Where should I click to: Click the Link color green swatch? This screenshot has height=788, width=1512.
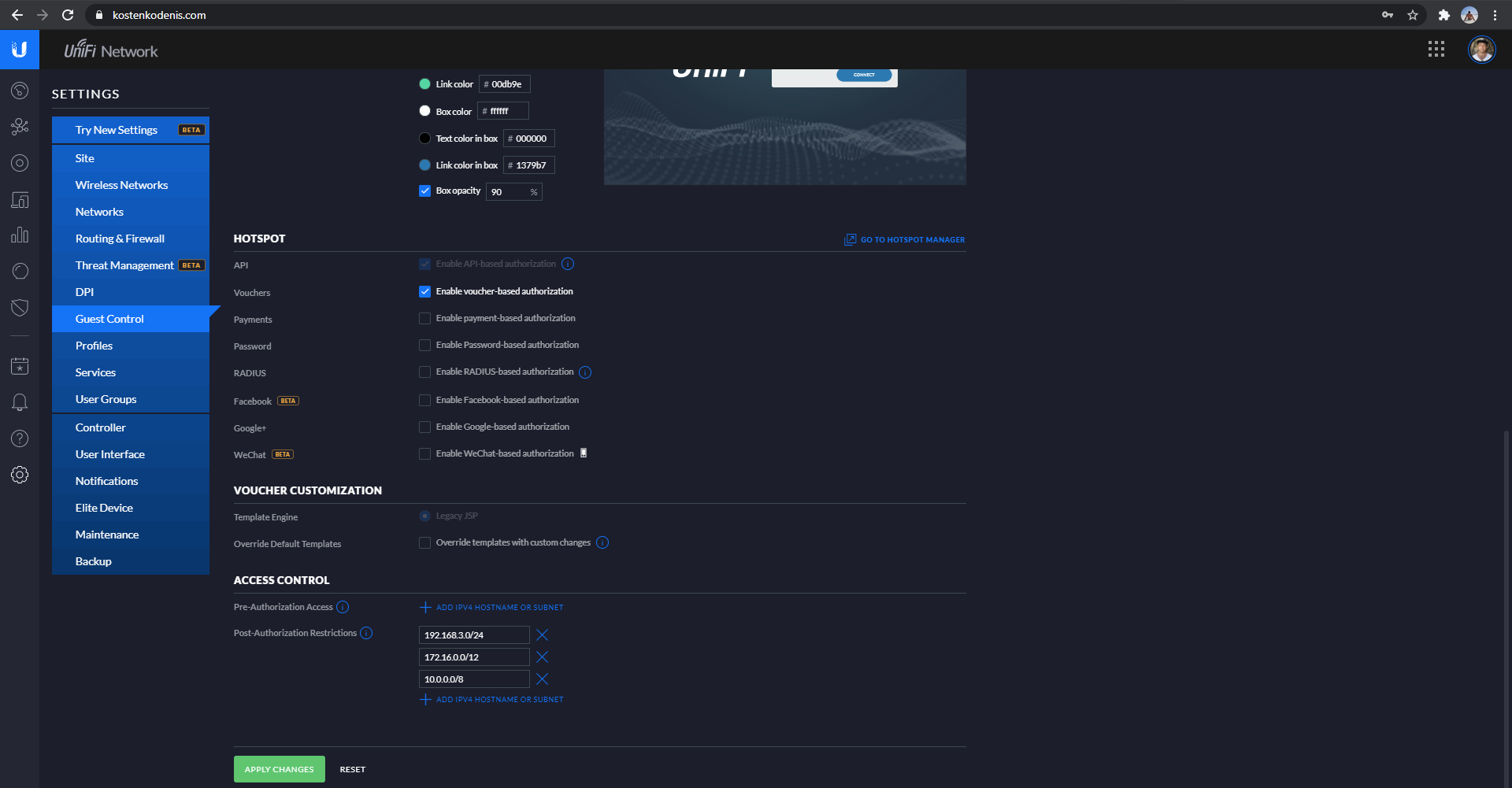click(425, 84)
